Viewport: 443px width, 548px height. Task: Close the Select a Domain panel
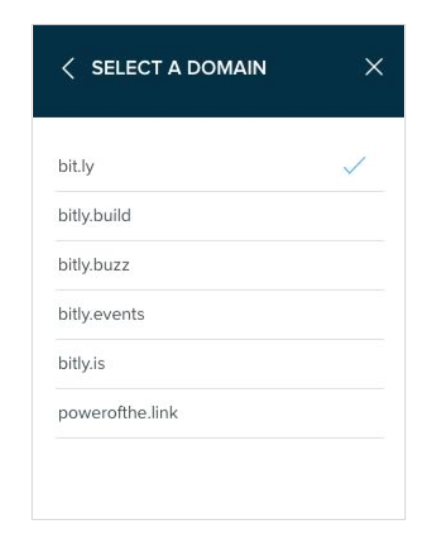(374, 67)
